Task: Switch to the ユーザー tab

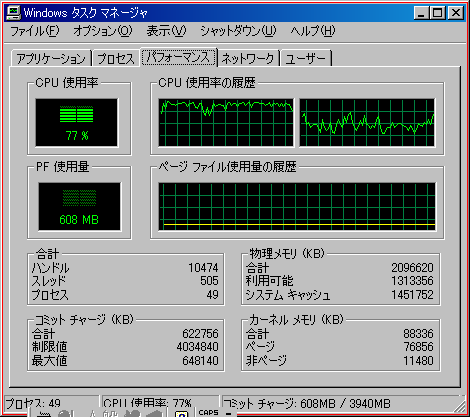Action: click(306, 59)
